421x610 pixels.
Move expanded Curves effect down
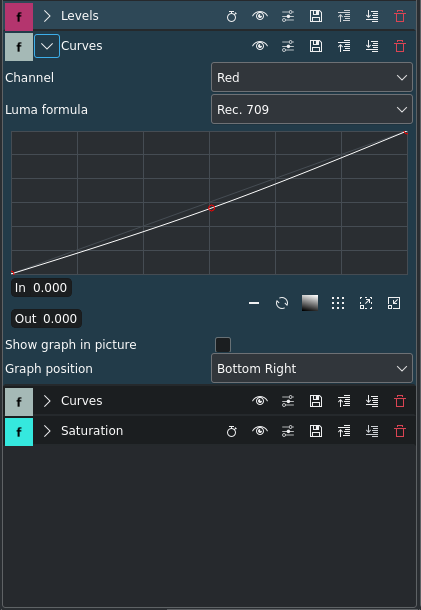tap(372, 46)
